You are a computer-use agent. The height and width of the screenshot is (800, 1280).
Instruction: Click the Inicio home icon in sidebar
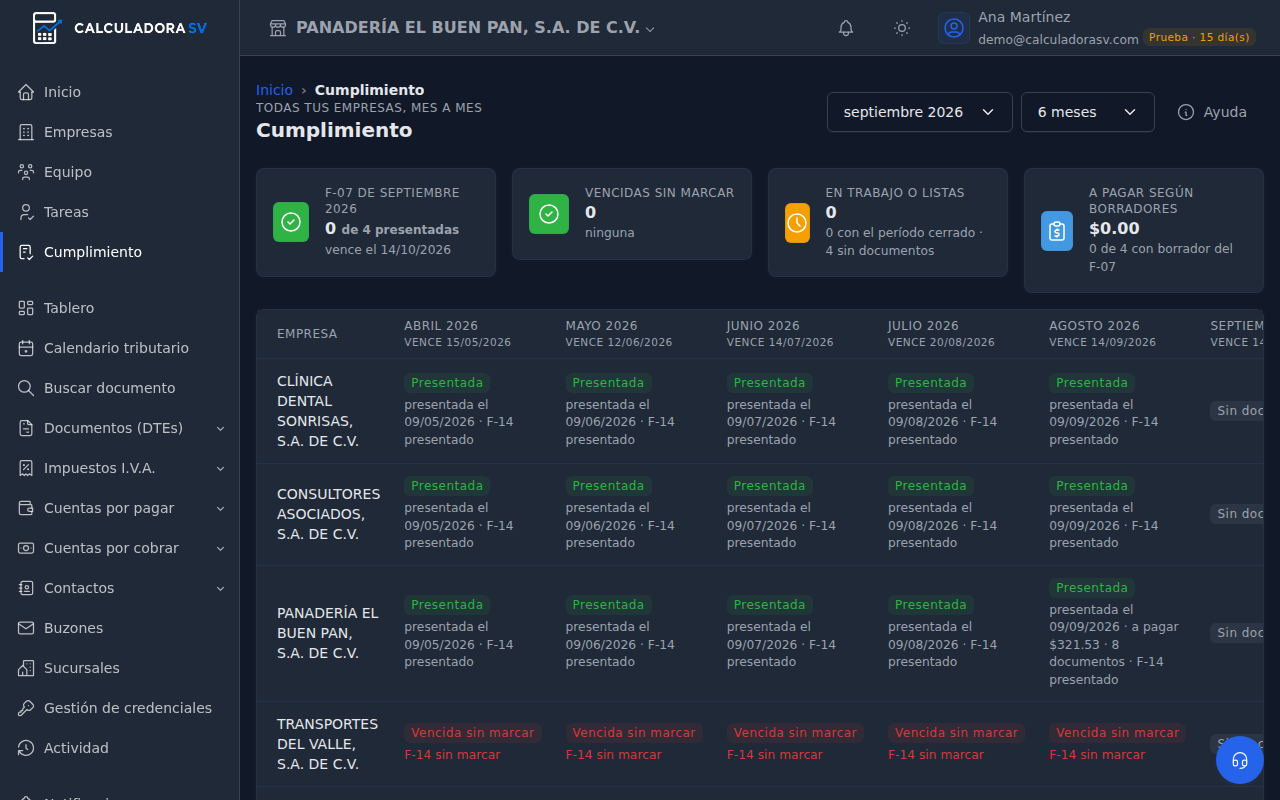pos(26,92)
